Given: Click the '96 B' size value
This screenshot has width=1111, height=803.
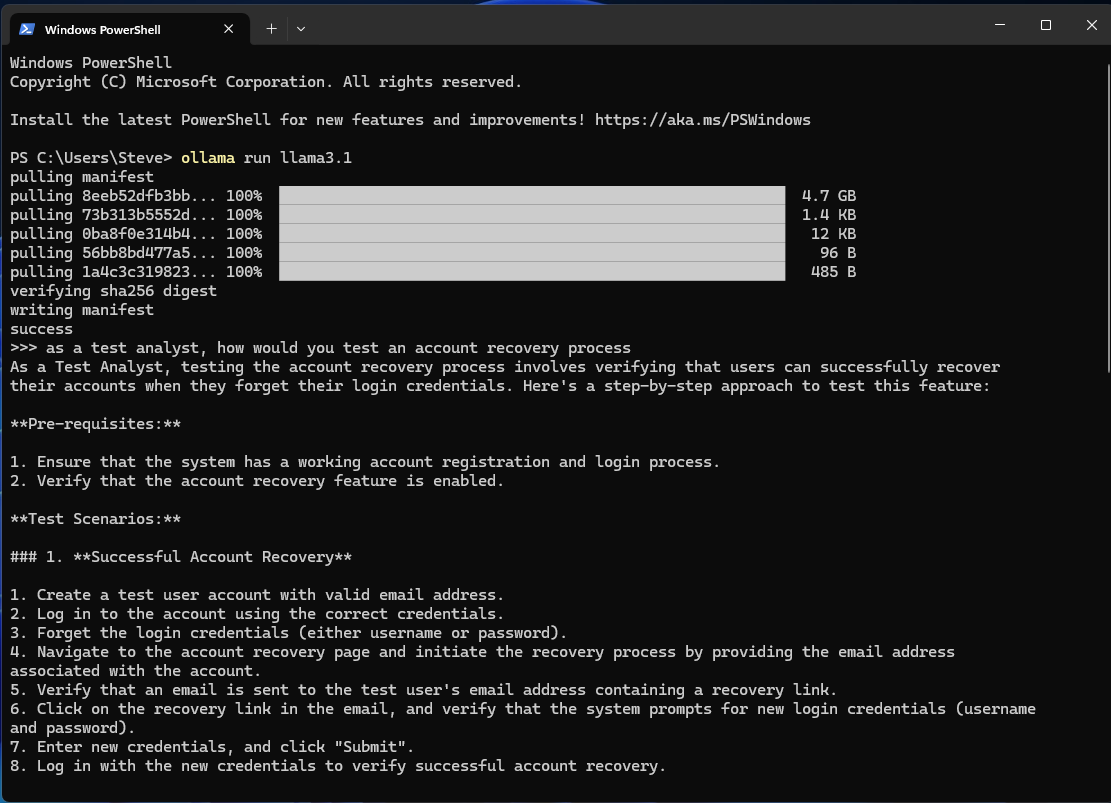Looking at the screenshot, I should coord(838,253).
